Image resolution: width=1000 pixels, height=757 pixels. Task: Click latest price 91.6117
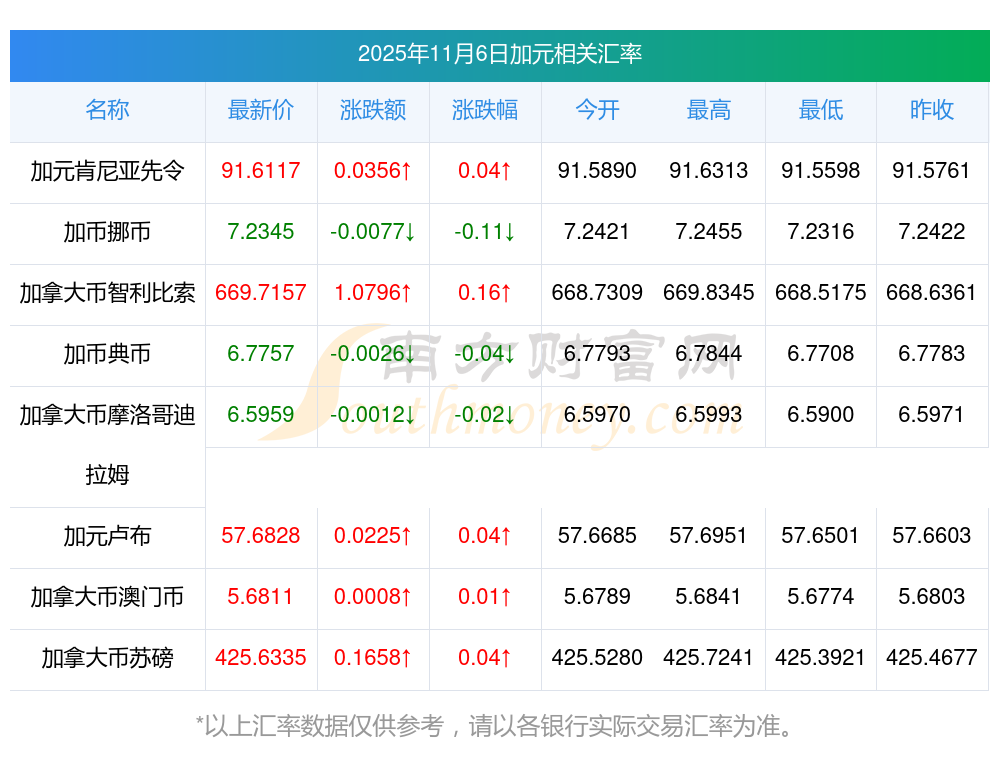click(260, 171)
